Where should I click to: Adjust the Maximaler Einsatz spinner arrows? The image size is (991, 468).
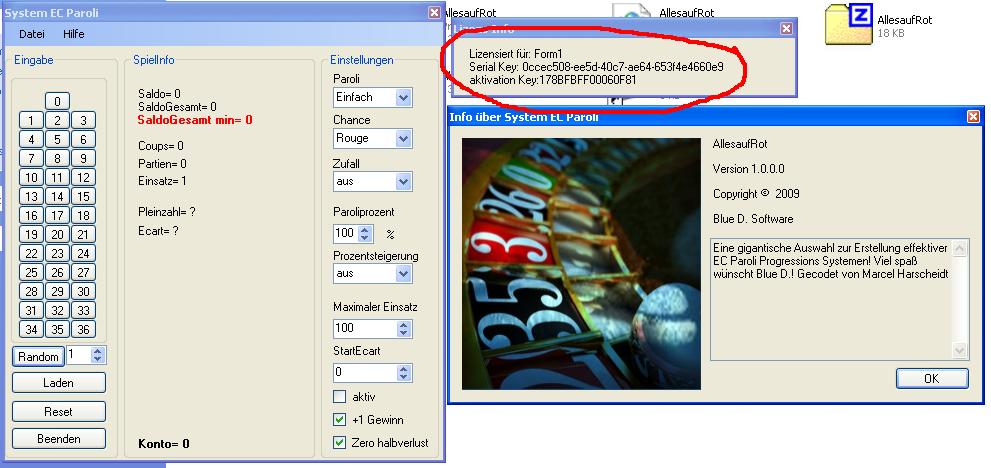pos(404,328)
